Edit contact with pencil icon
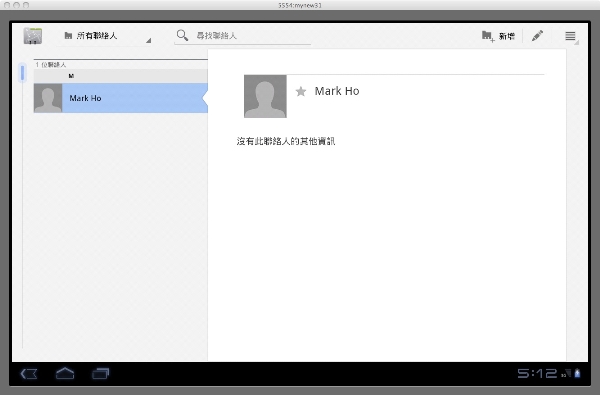 (x=537, y=36)
